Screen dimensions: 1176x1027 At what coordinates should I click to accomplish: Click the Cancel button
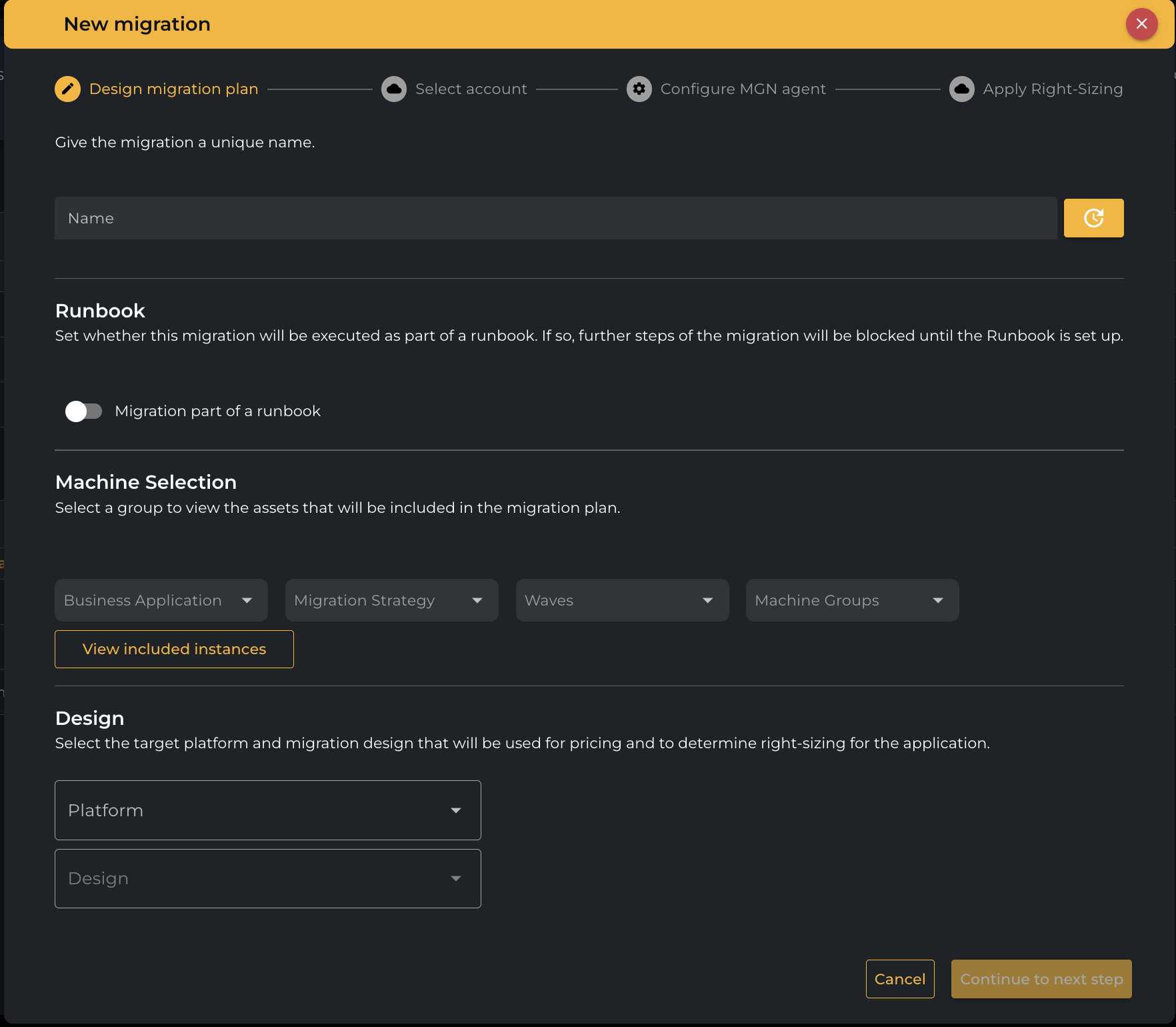900,979
